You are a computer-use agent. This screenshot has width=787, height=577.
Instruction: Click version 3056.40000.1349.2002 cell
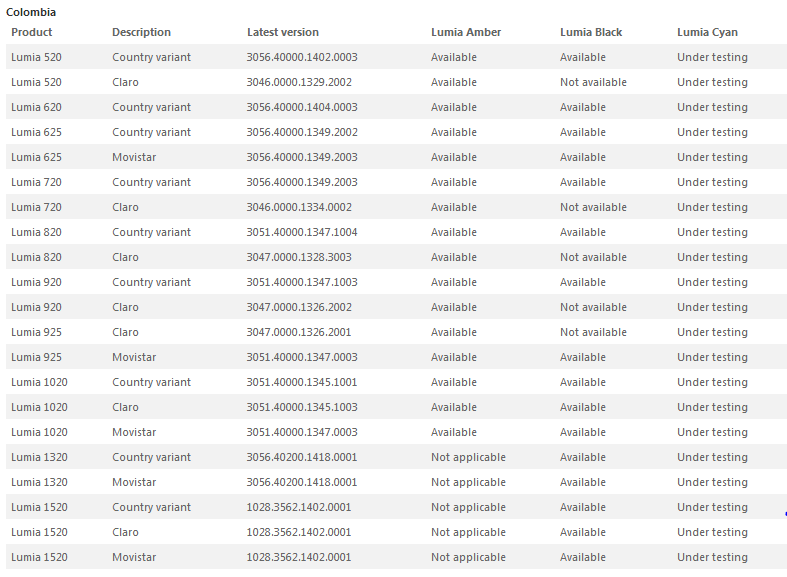click(302, 132)
